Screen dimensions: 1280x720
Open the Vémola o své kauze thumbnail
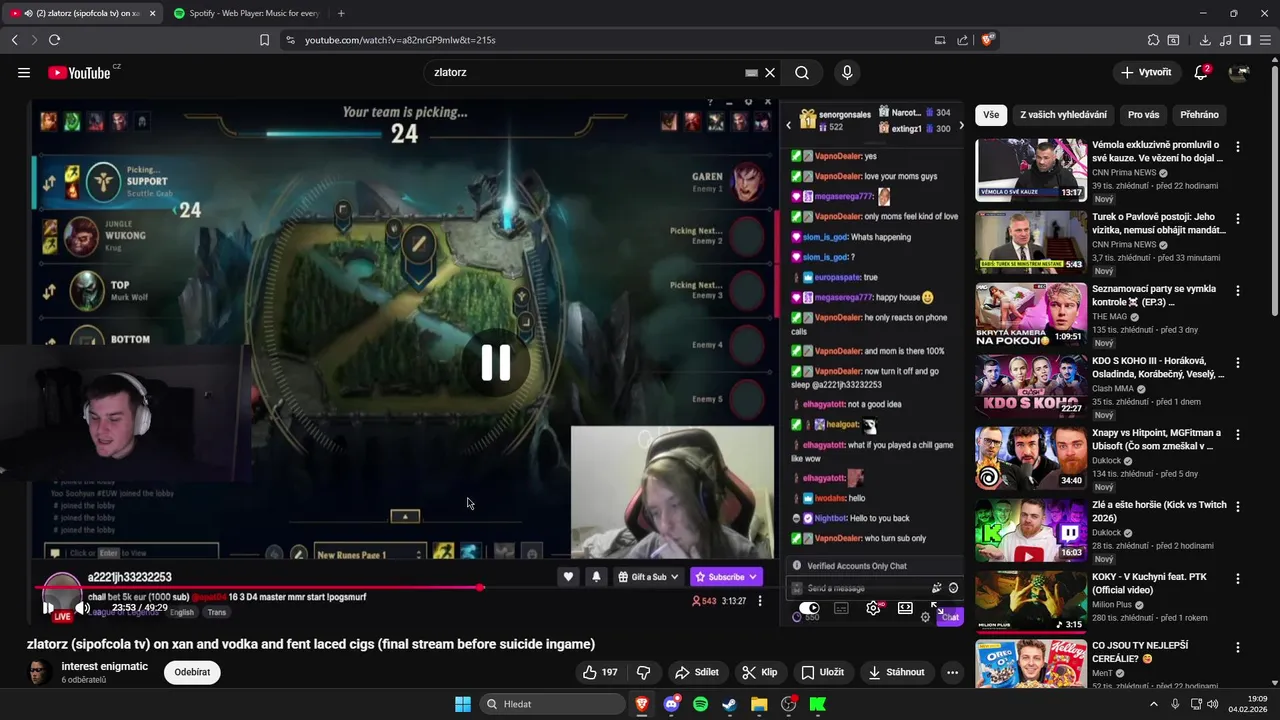[x=1031, y=170]
